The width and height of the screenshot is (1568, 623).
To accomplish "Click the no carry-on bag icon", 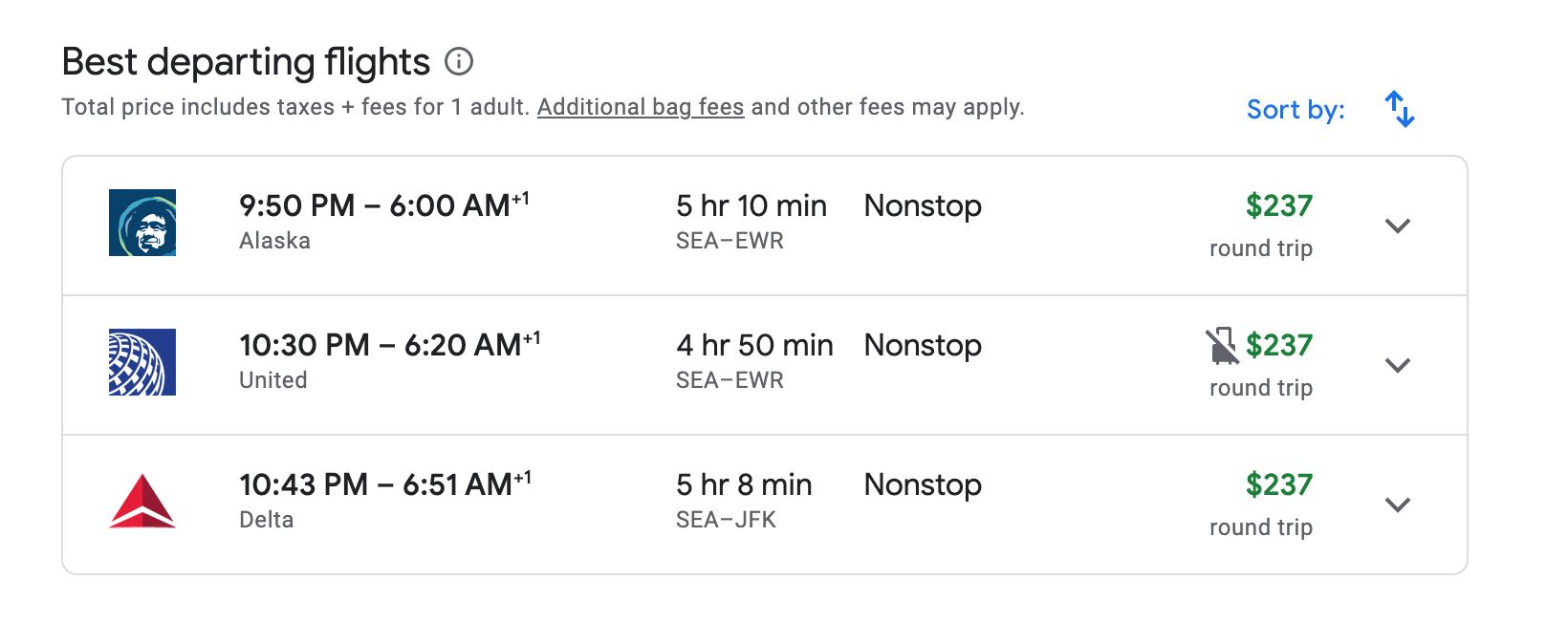I will point(1222,346).
